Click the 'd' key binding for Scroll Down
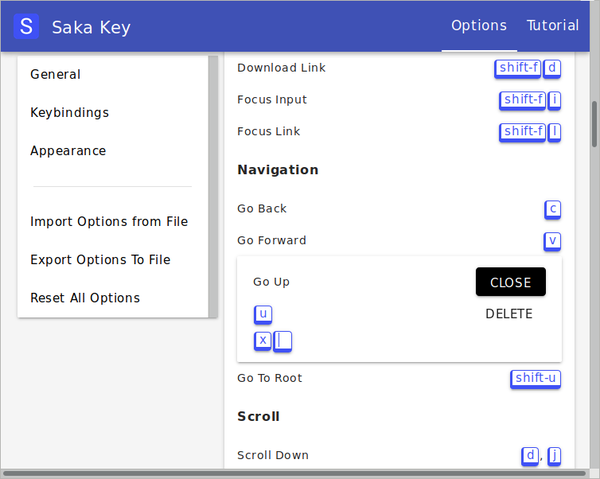600x479 pixels. click(x=530, y=456)
